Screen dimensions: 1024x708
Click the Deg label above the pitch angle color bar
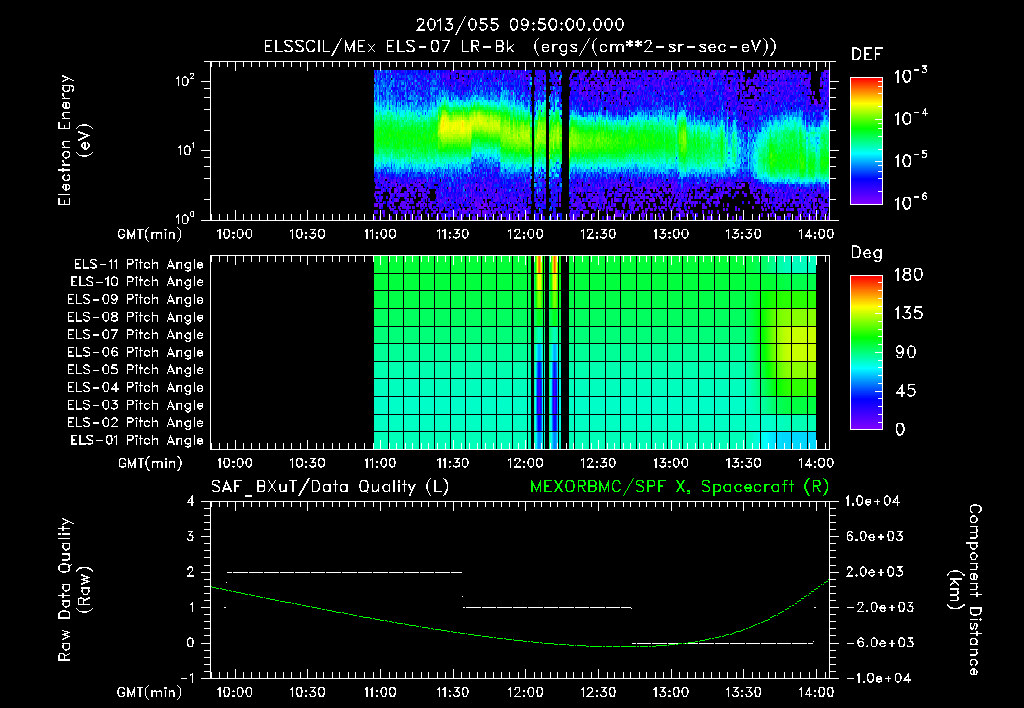(x=867, y=253)
